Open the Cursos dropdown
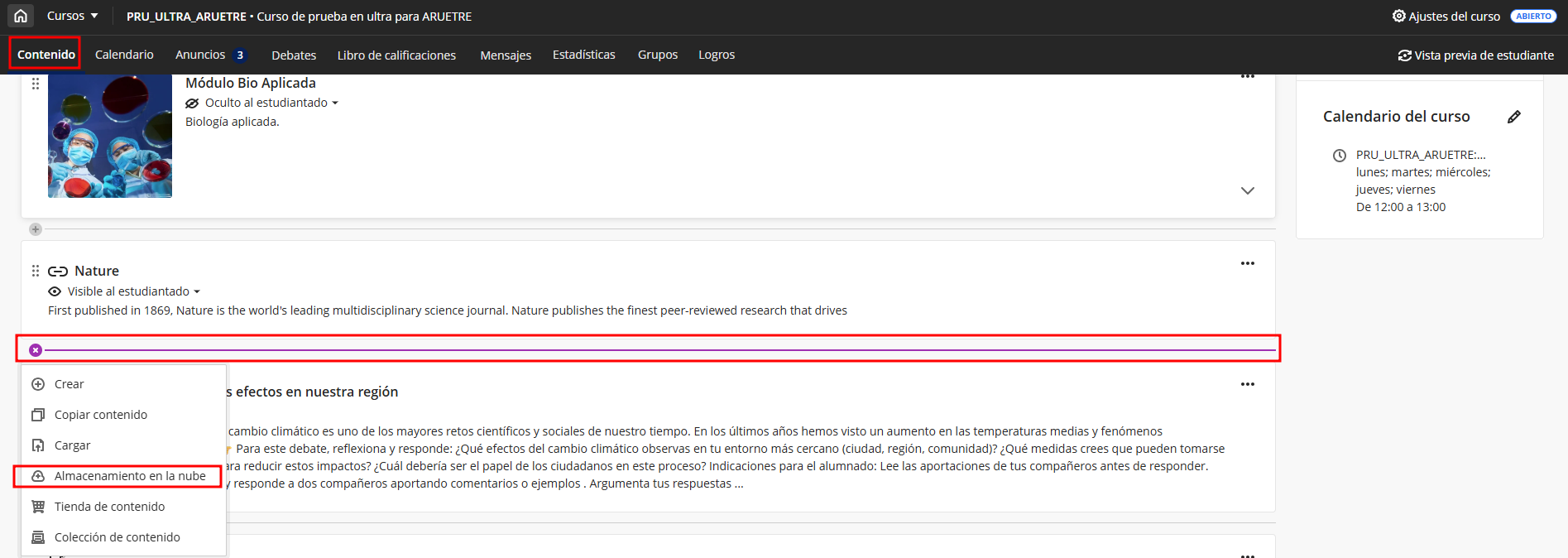This screenshot has width=1568, height=558. click(x=72, y=16)
